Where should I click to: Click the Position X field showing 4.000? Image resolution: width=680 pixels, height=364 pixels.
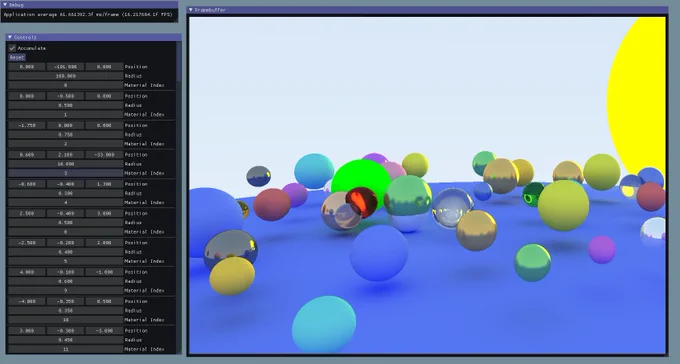click(27, 272)
